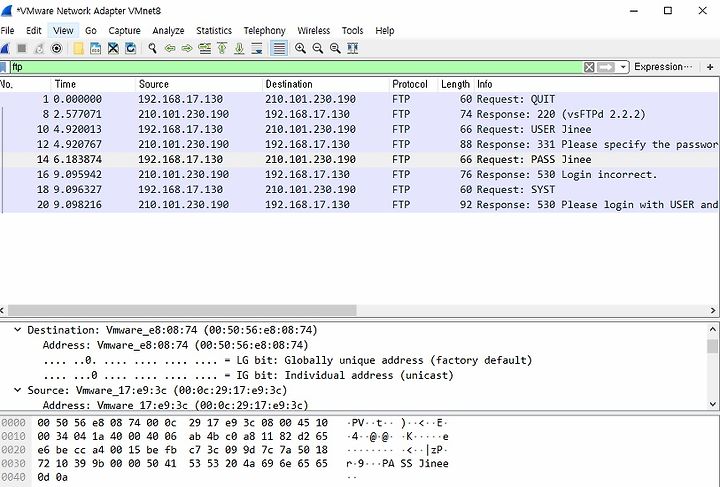
Task: Click packet details scroll up arrow
Action: [713, 329]
